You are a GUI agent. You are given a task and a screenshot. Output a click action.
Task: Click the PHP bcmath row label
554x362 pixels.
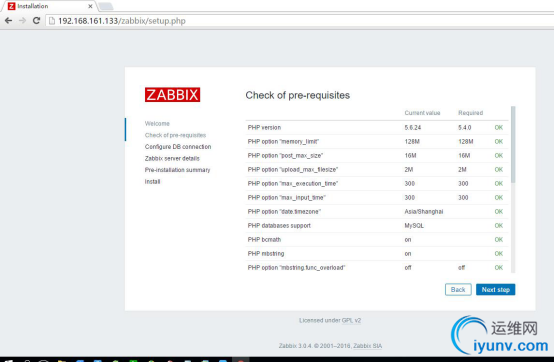(264, 239)
